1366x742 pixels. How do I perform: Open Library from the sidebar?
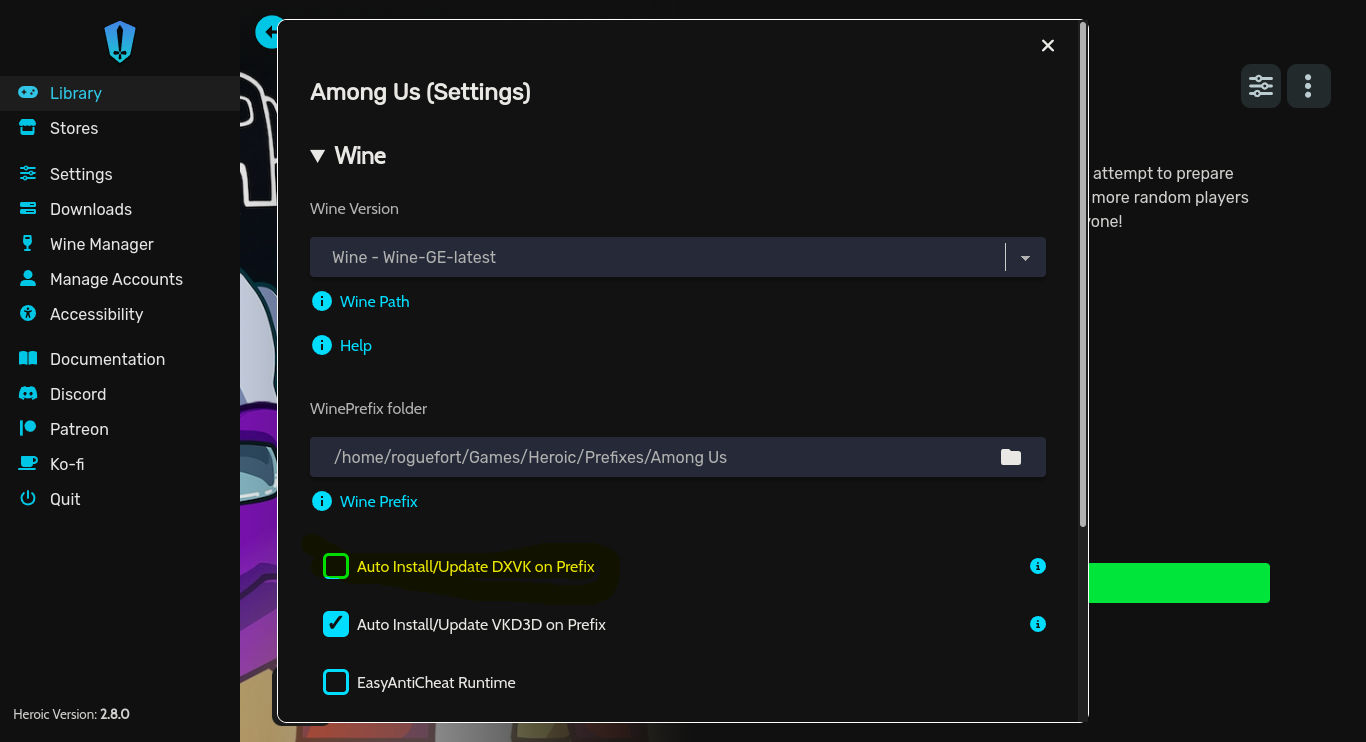point(120,93)
